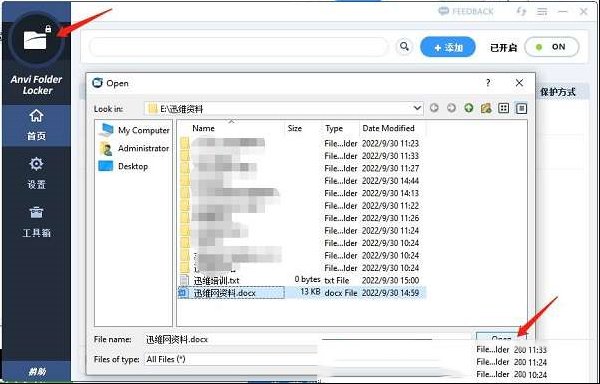Select file 迅维培训.txt

point(217,281)
